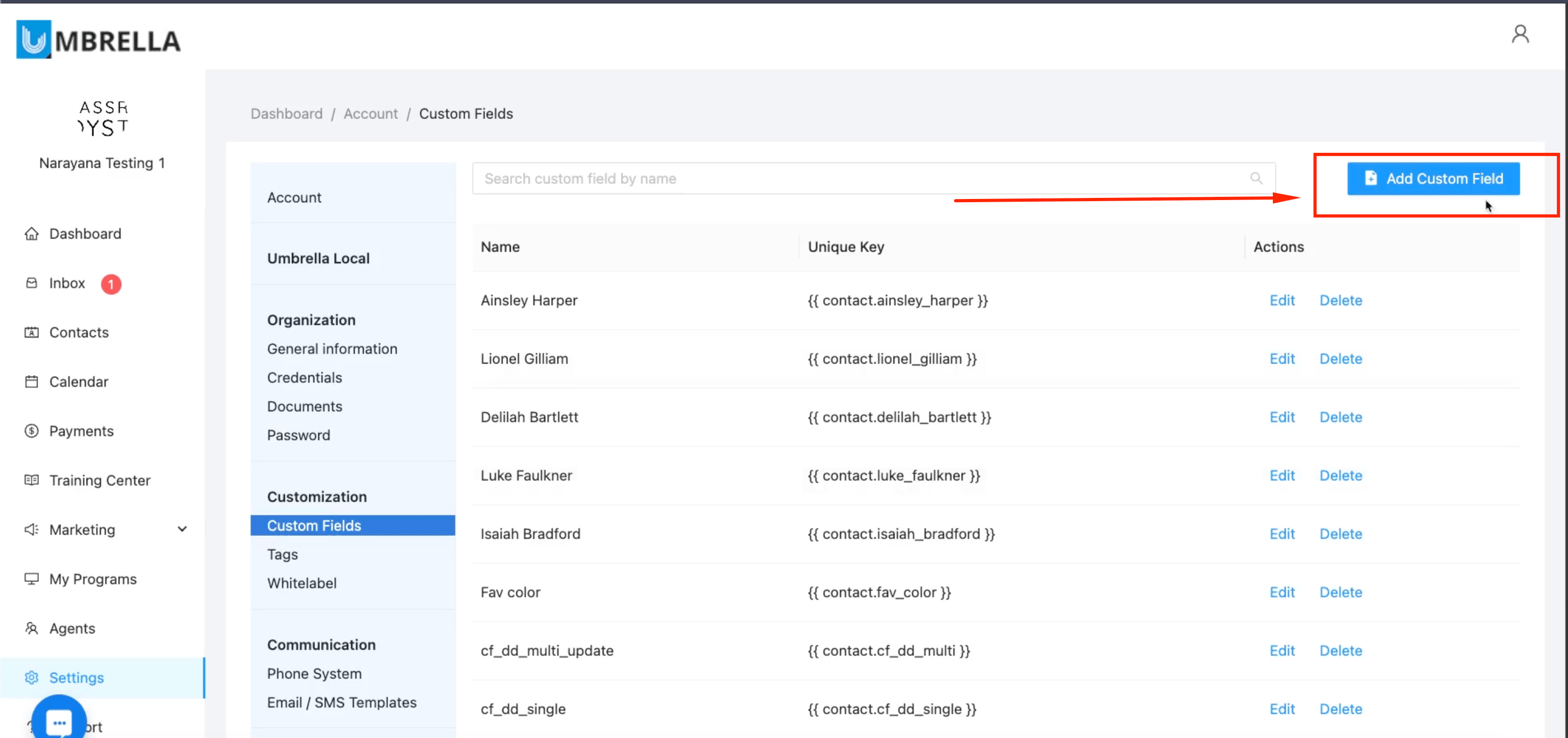1568x738 pixels.
Task: Click Account breadcrumb link
Action: click(370, 114)
